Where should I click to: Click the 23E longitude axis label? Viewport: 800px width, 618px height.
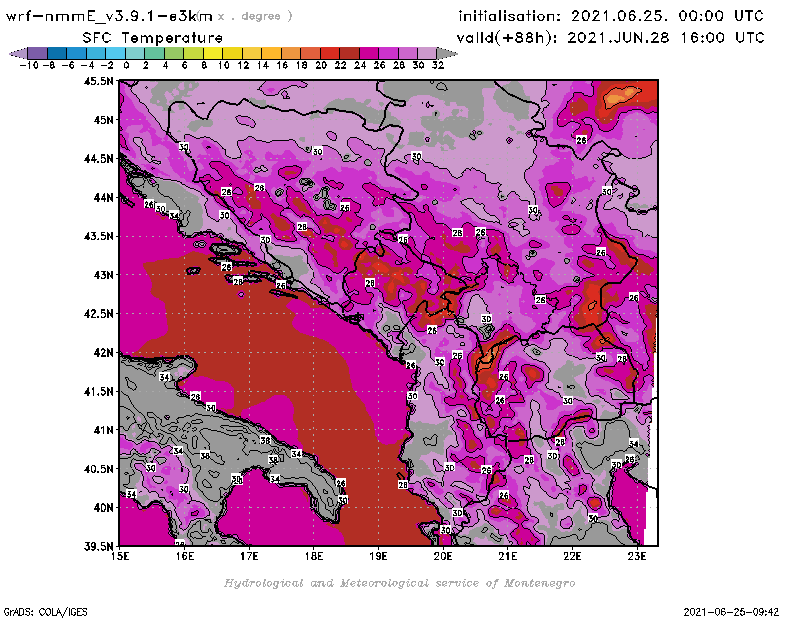click(x=637, y=555)
